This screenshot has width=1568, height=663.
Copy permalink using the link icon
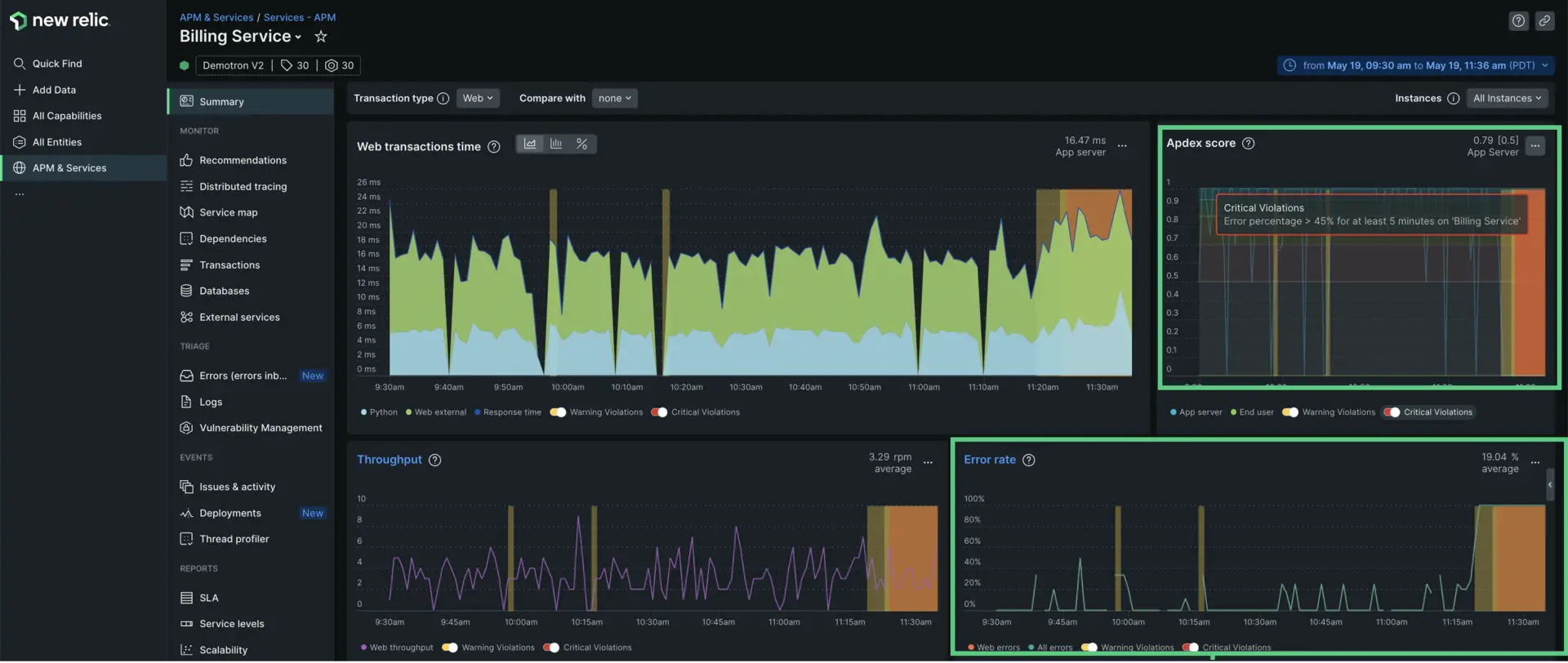pyautogui.click(x=1544, y=21)
